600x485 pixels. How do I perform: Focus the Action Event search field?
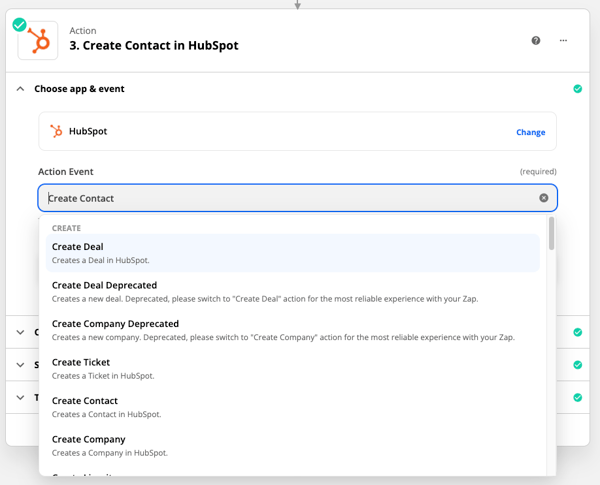point(297,198)
